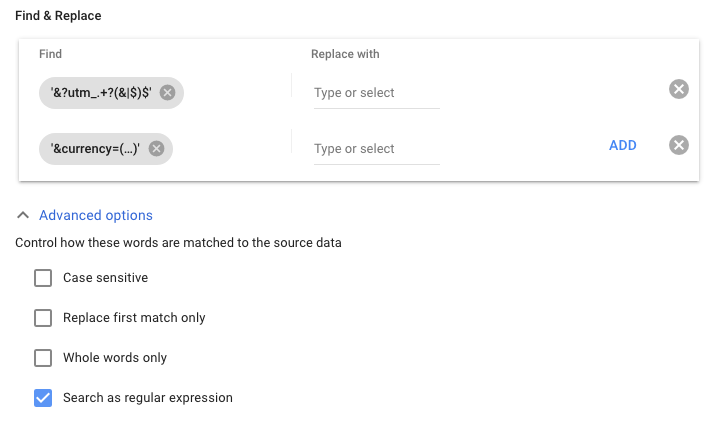
Task: Click the 'Replace first match only' label text
Action: (x=134, y=318)
